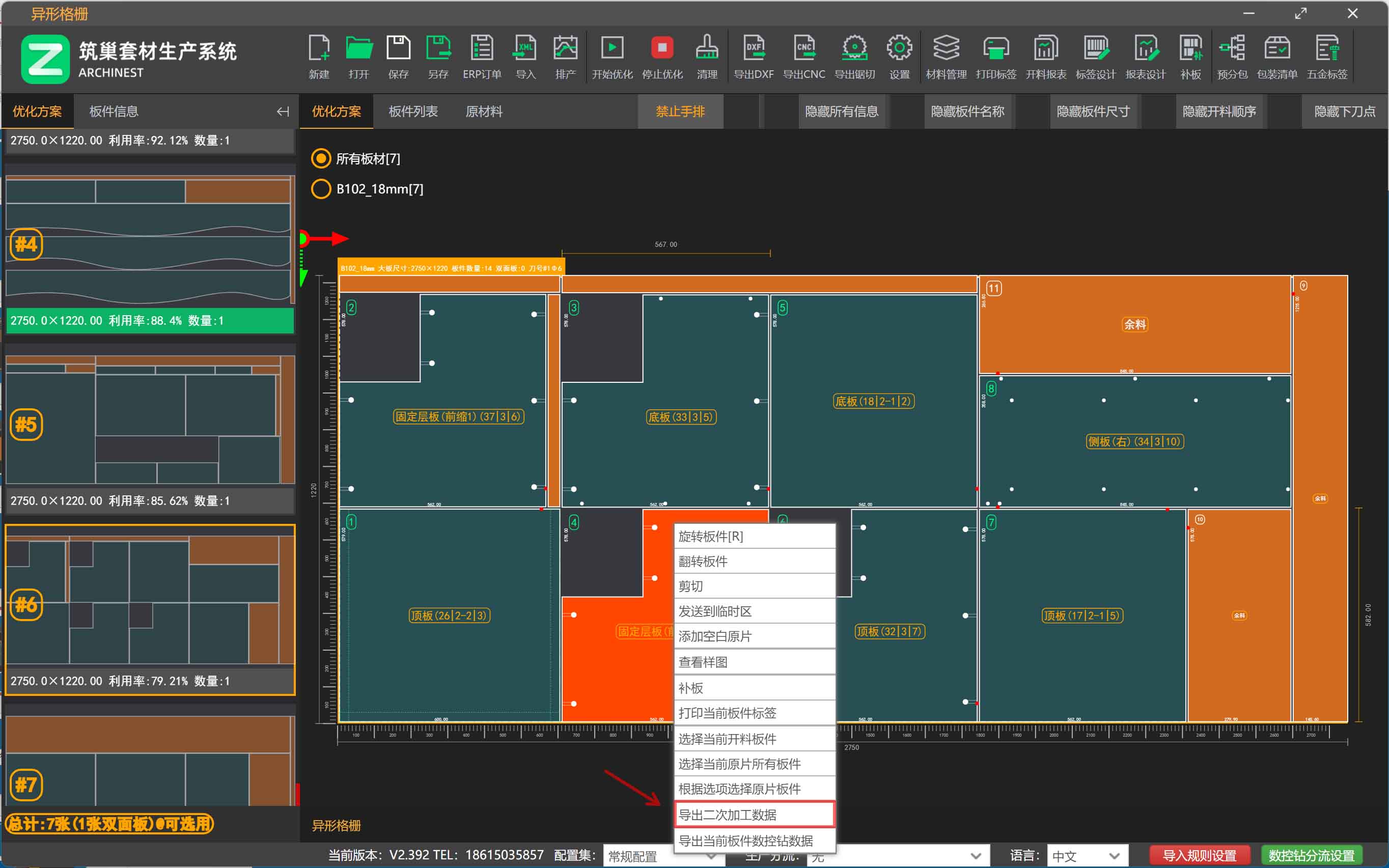Click the green 数控钻分流设置 button

1311,855
